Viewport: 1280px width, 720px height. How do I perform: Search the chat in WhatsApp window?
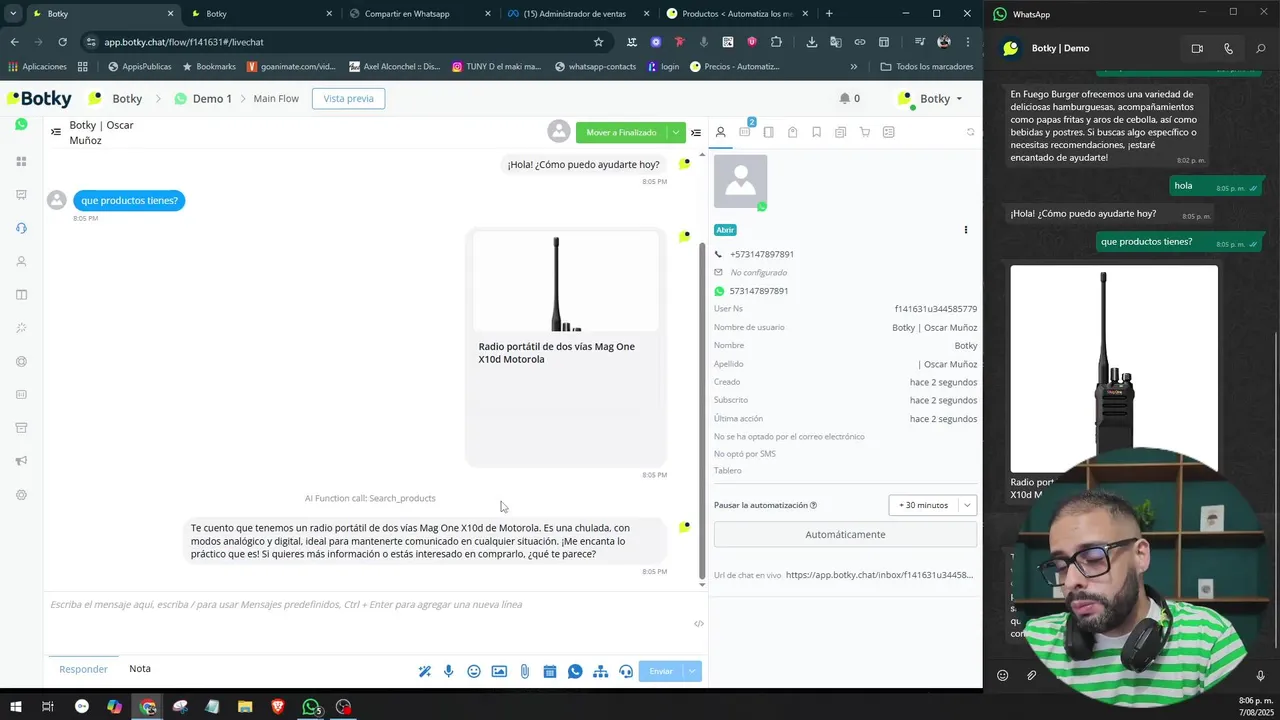pos(1260,48)
